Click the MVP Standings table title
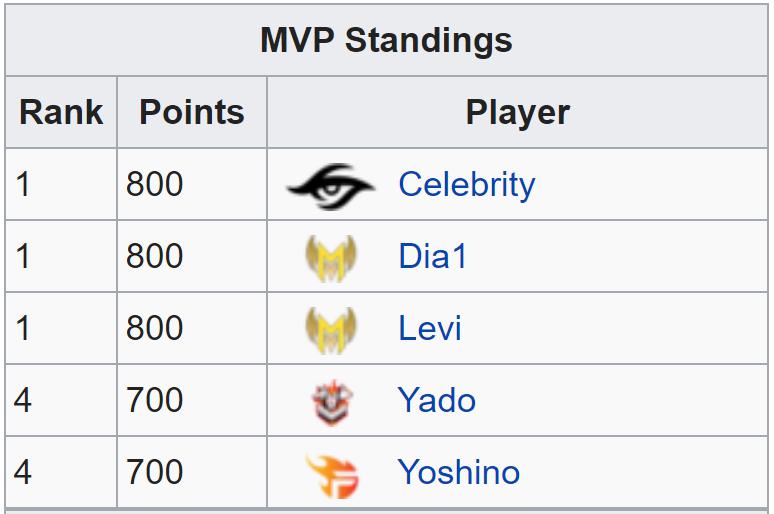Image resolution: width=774 pixels, height=514 pixels. (387, 40)
